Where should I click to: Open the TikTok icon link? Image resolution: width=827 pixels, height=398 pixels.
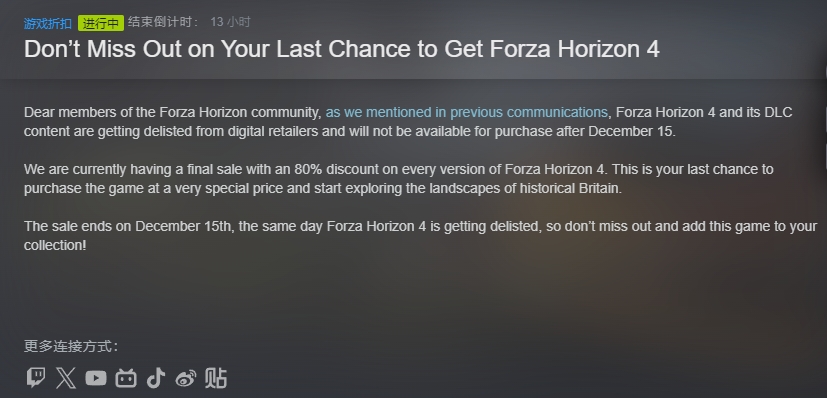156,378
